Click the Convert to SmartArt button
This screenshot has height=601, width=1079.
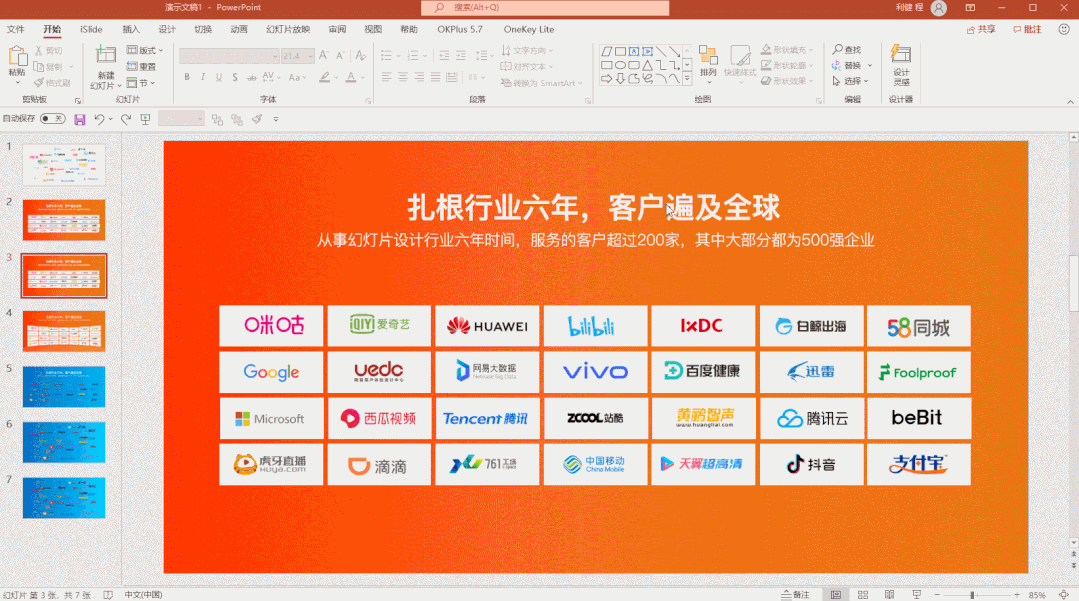click(542, 83)
